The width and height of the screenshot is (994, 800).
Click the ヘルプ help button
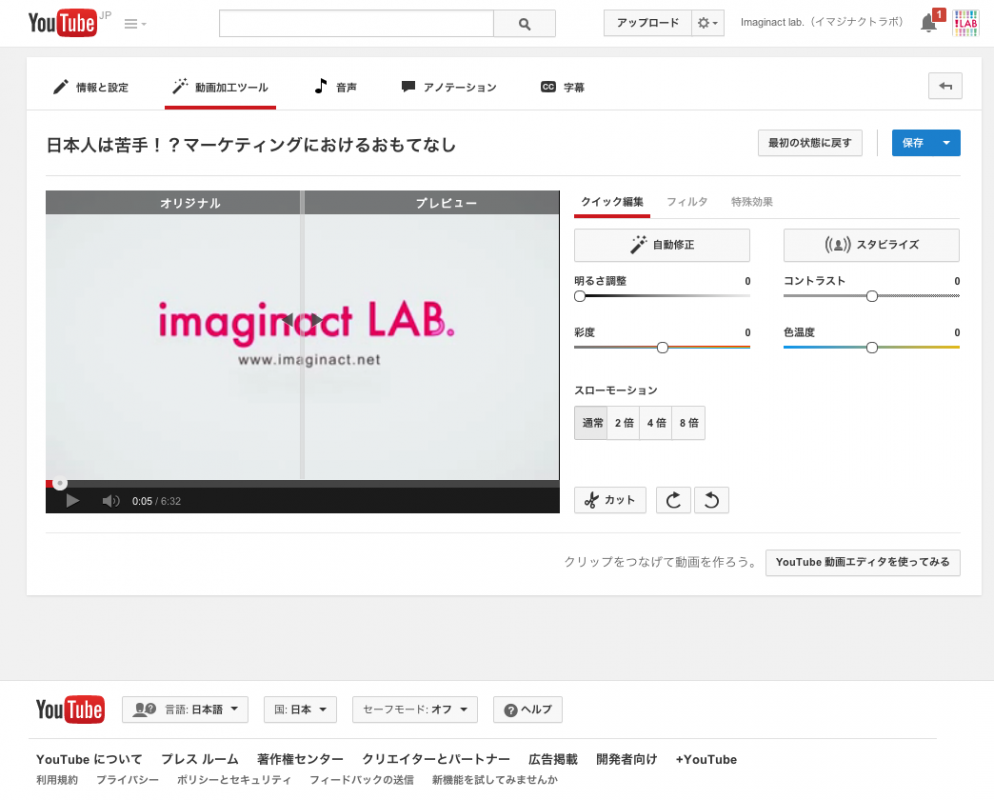pyautogui.click(x=527, y=709)
